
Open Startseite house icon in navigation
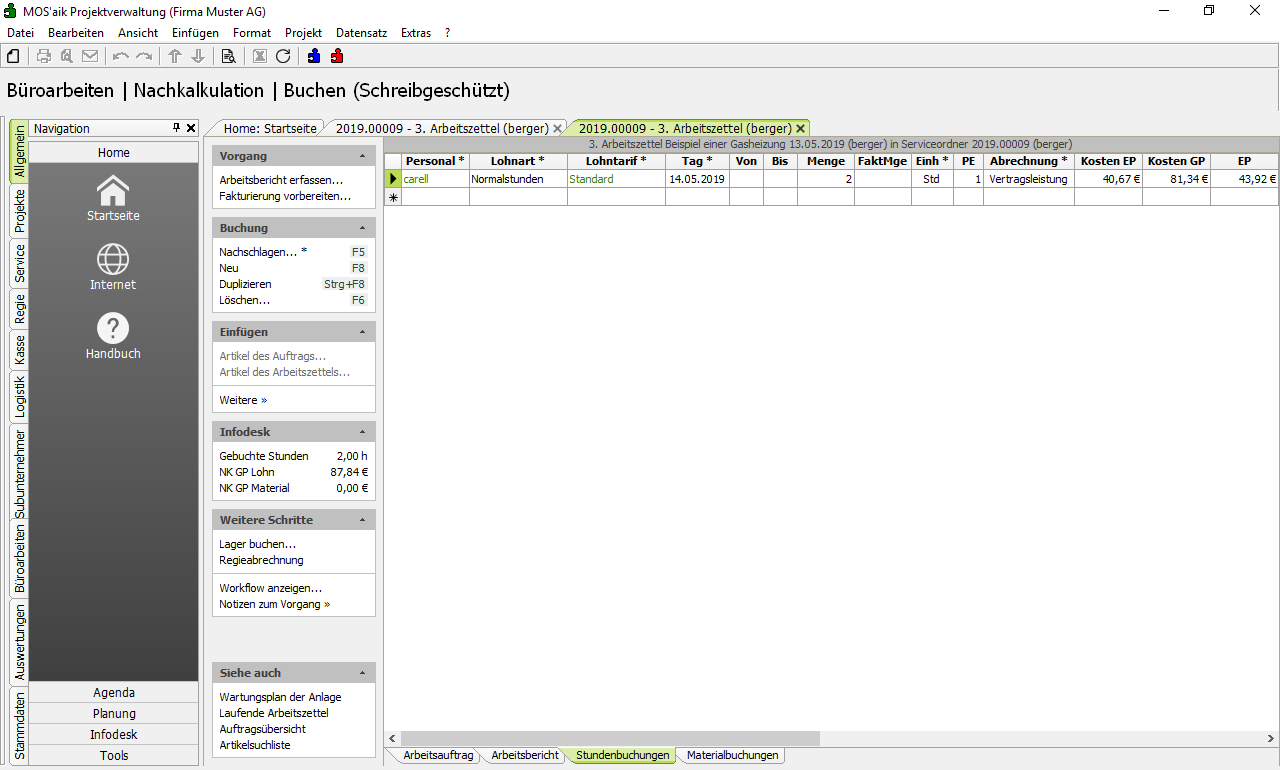coord(113,190)
